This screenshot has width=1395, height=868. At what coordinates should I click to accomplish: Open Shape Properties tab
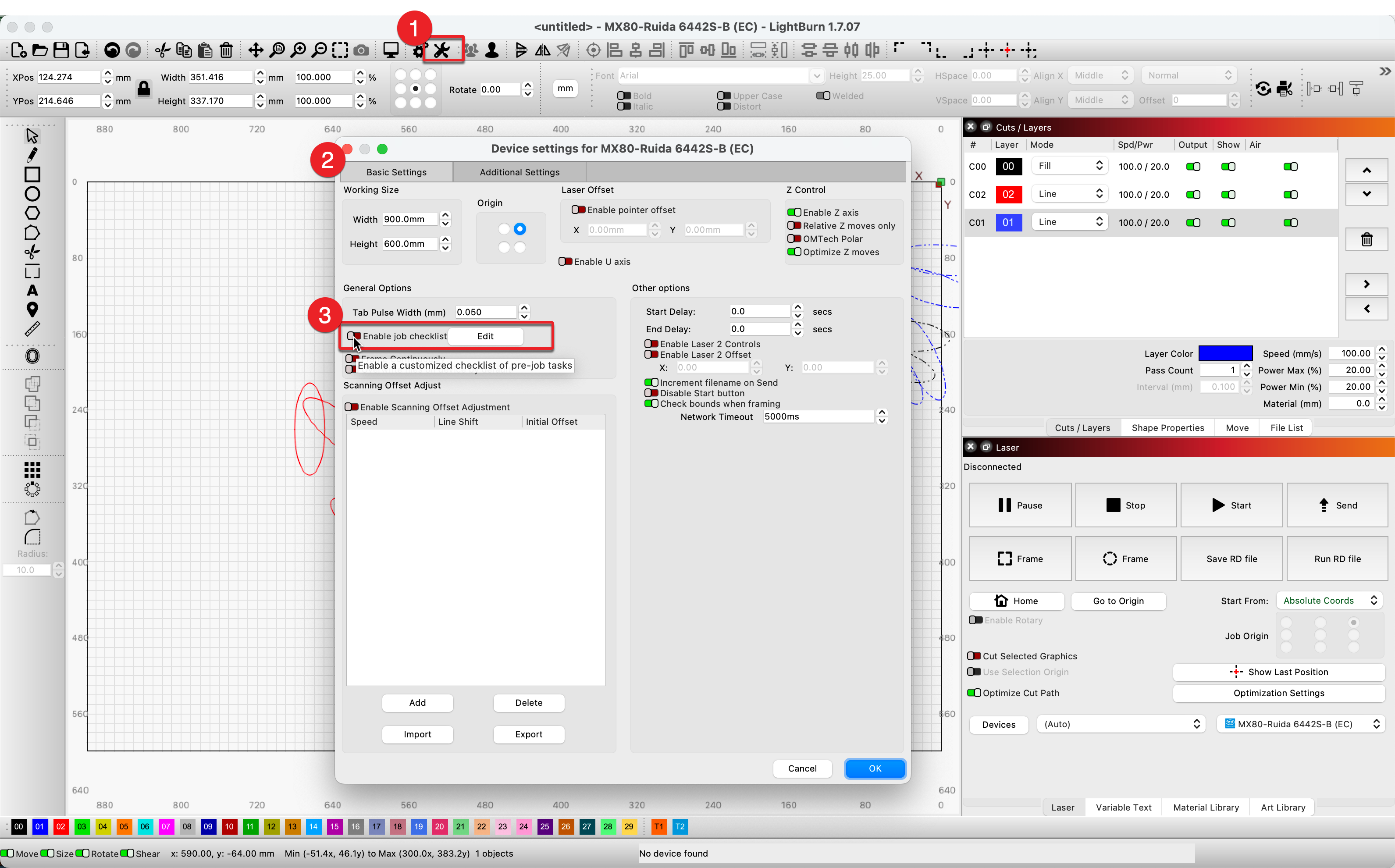click(x=1167, y=428)
